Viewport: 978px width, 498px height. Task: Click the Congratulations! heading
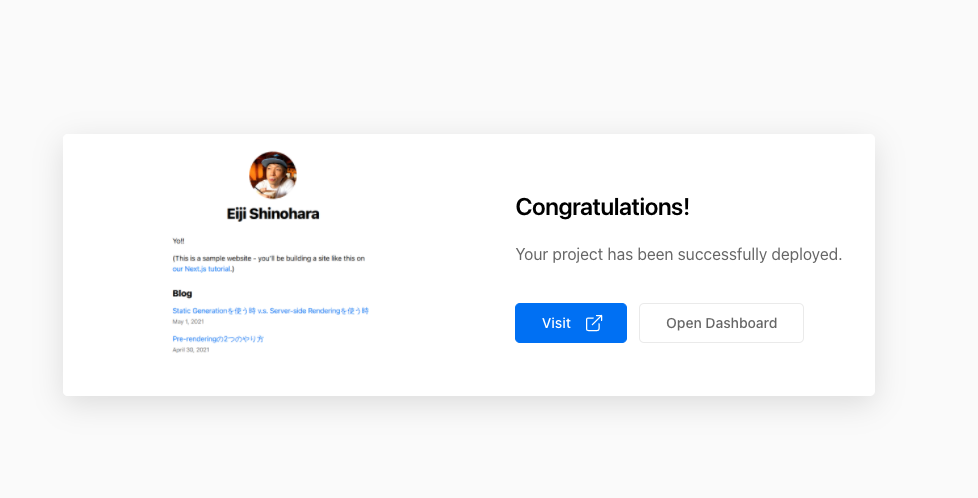tap(603, 207)
